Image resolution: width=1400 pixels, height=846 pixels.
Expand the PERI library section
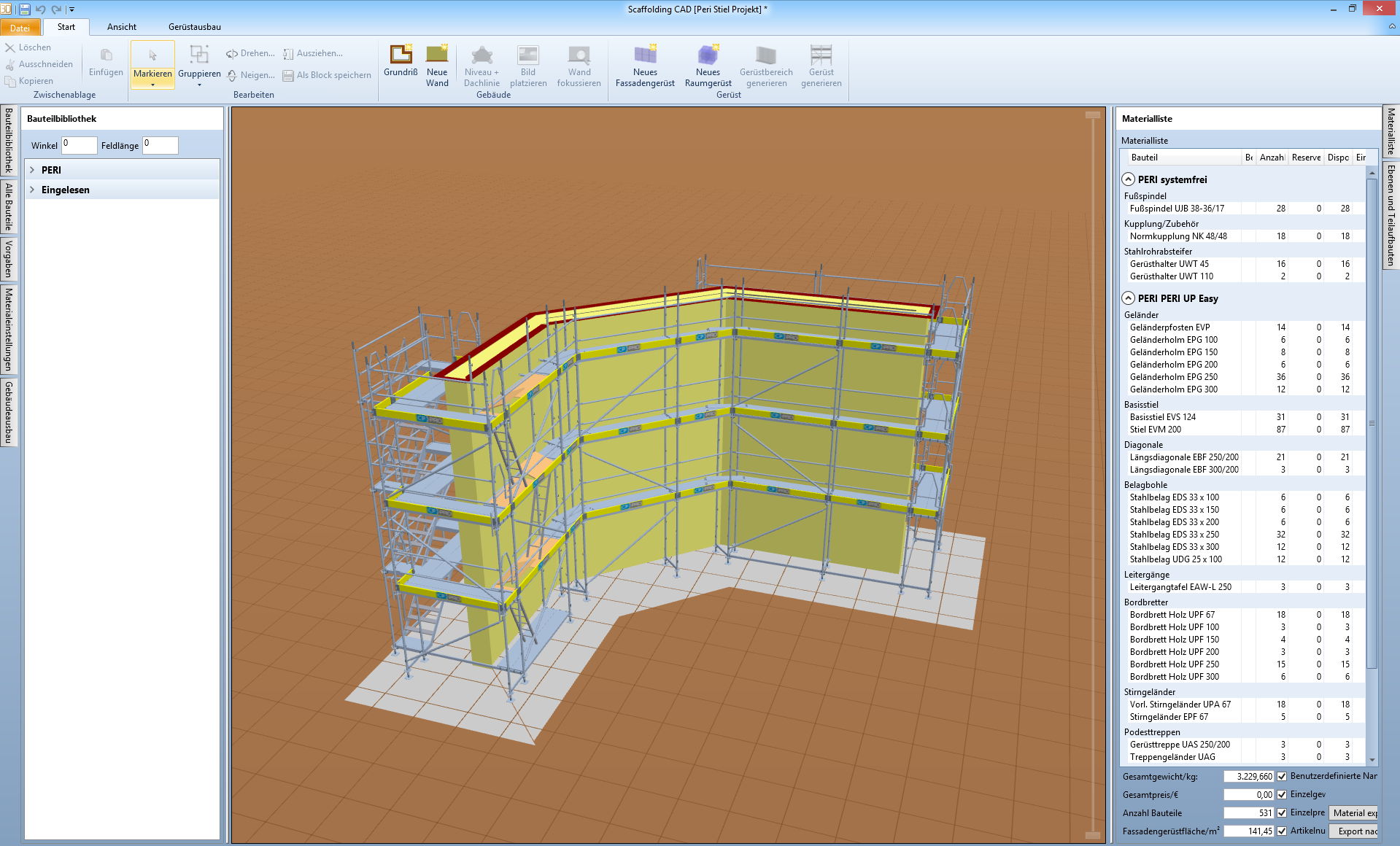[x=32, y=169]
